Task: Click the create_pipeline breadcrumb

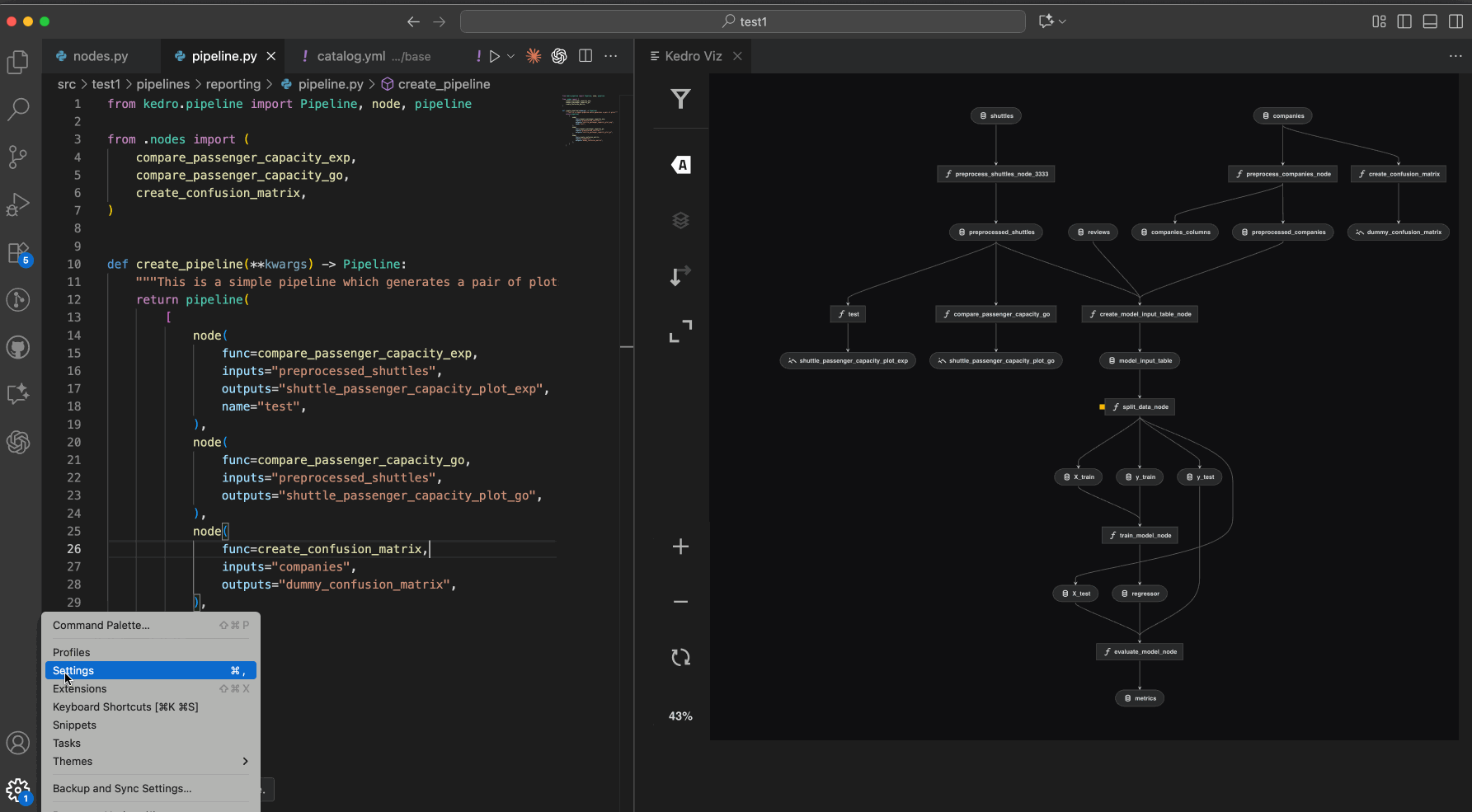Action: click(x=443, y=84)
